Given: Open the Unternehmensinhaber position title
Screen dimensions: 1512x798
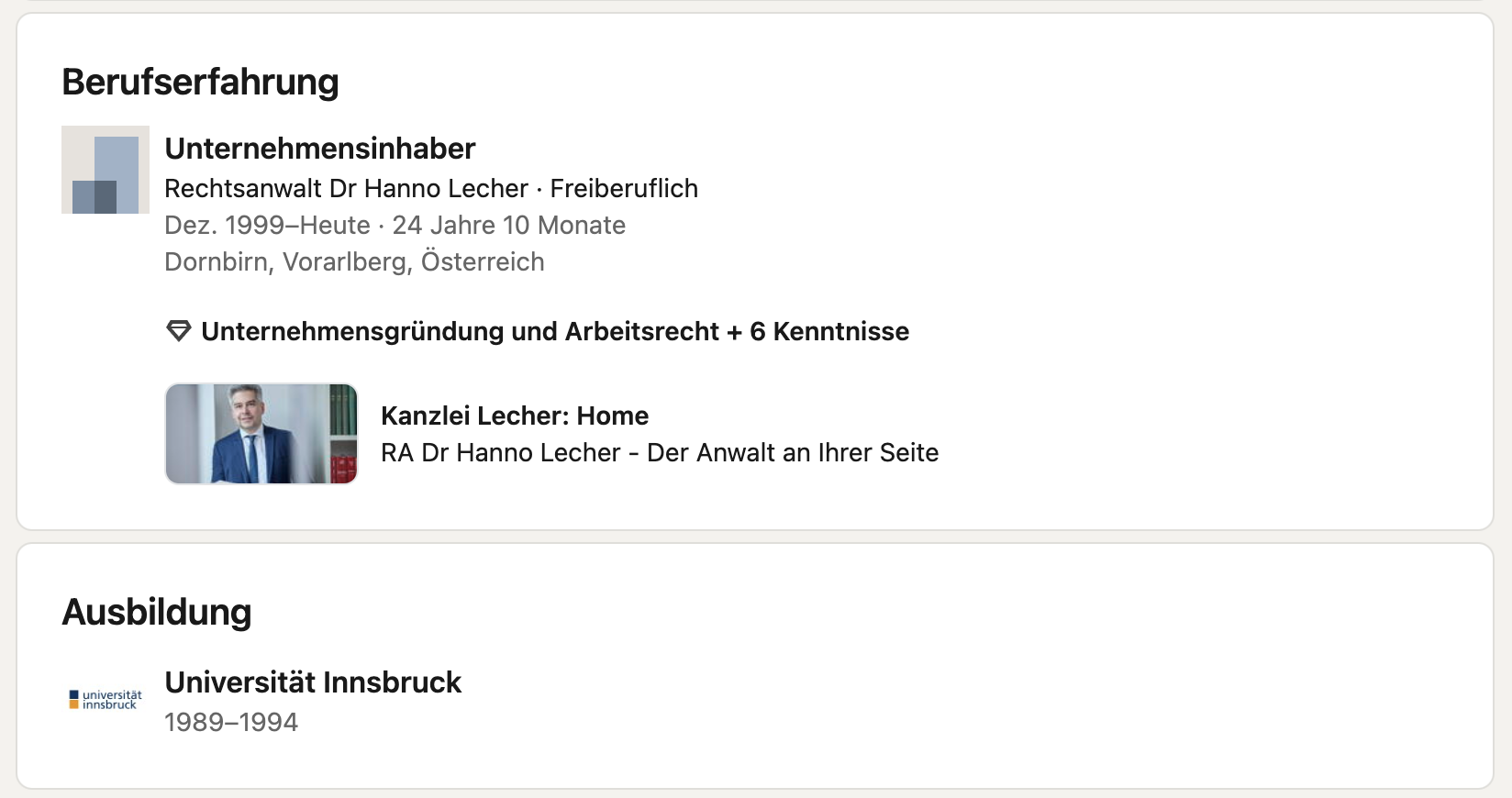Looking at the screenshot, I should [x=320, y=149].
